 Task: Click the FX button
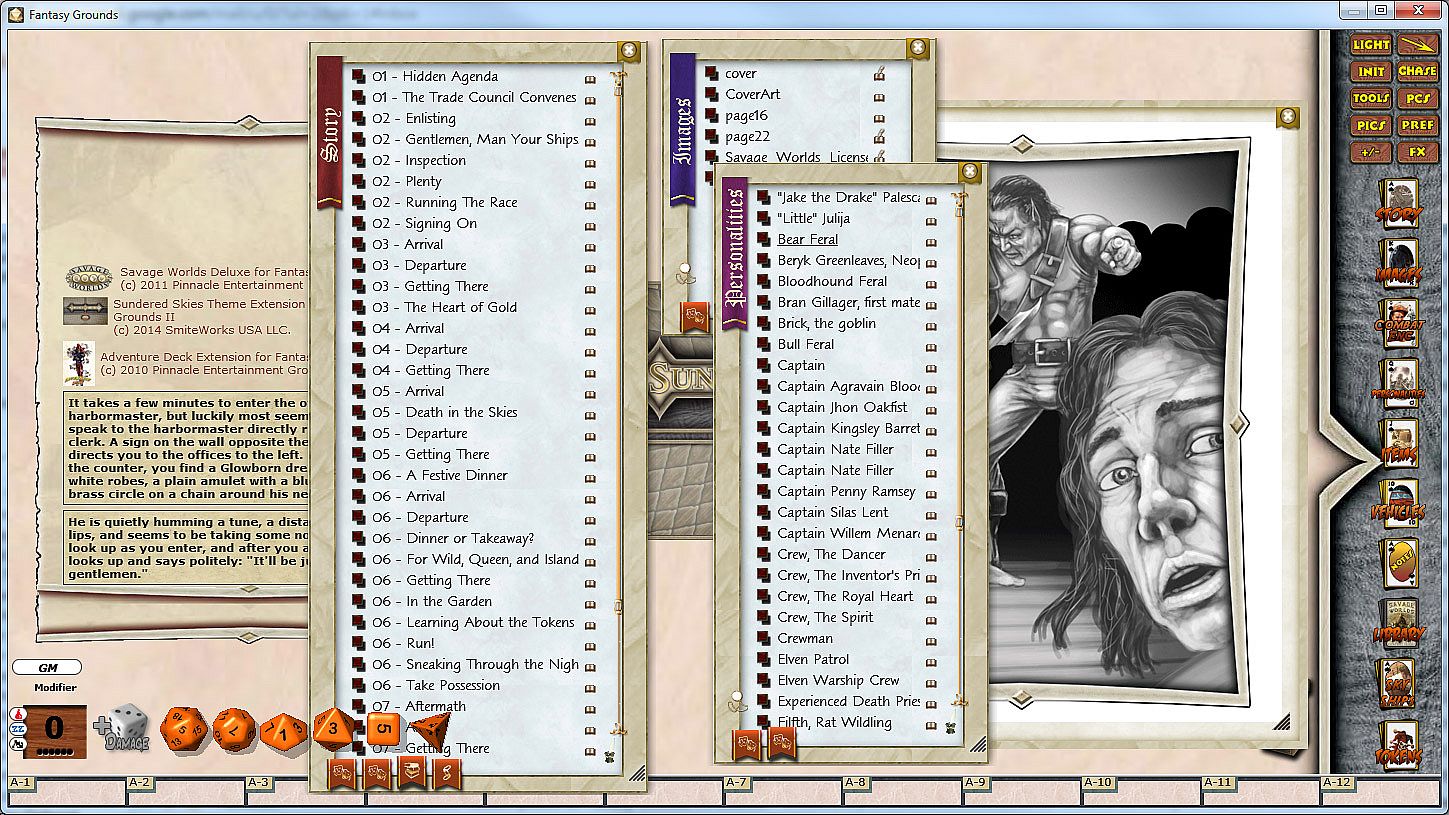1417,153
